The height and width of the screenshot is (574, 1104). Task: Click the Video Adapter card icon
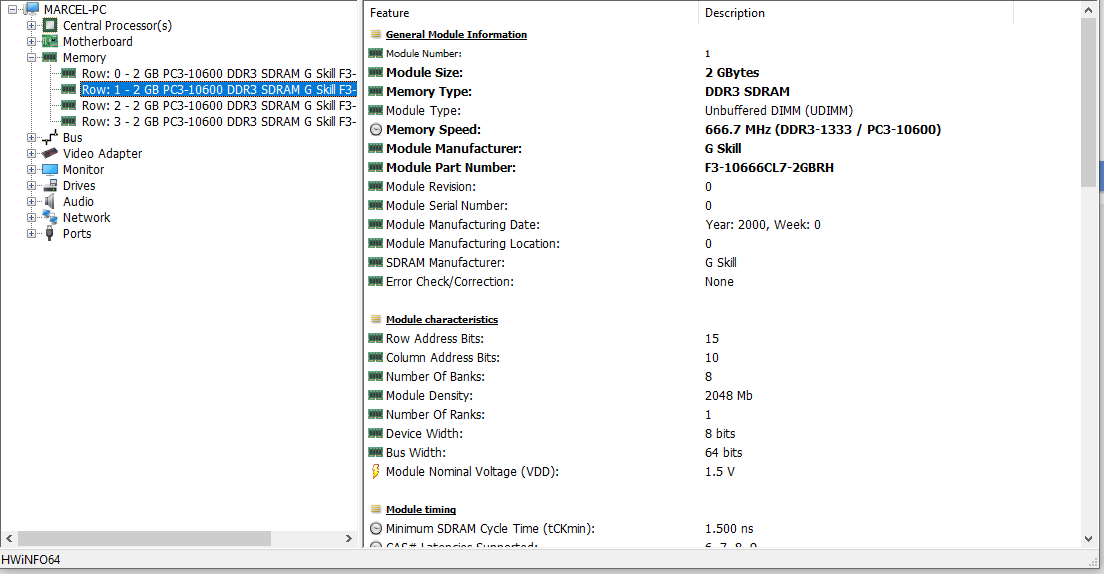[49, 153]
